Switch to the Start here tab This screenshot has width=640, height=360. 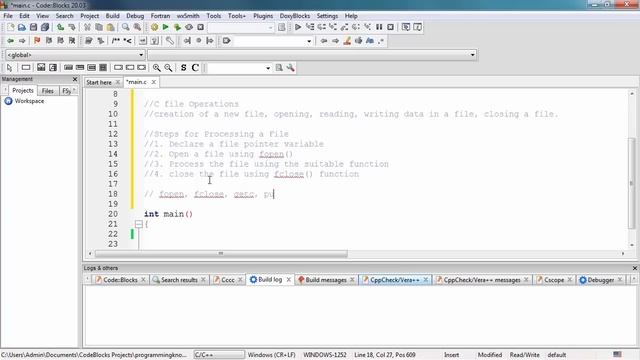(99, 82)
